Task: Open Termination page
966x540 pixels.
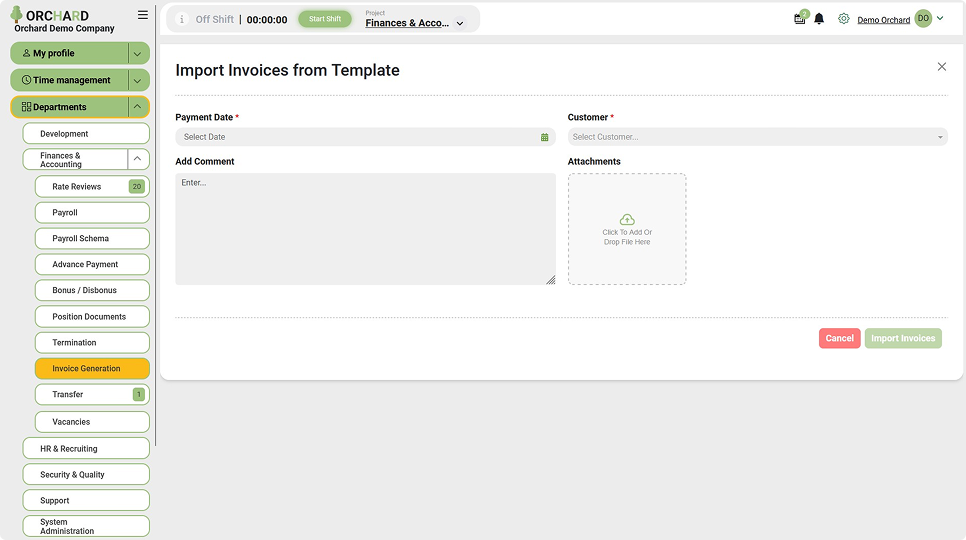Action: coord(92,342)
